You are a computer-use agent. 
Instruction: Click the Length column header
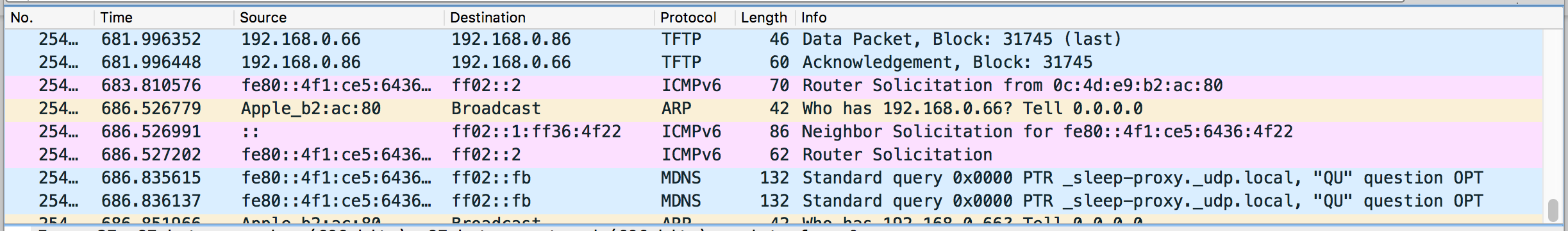765,17
